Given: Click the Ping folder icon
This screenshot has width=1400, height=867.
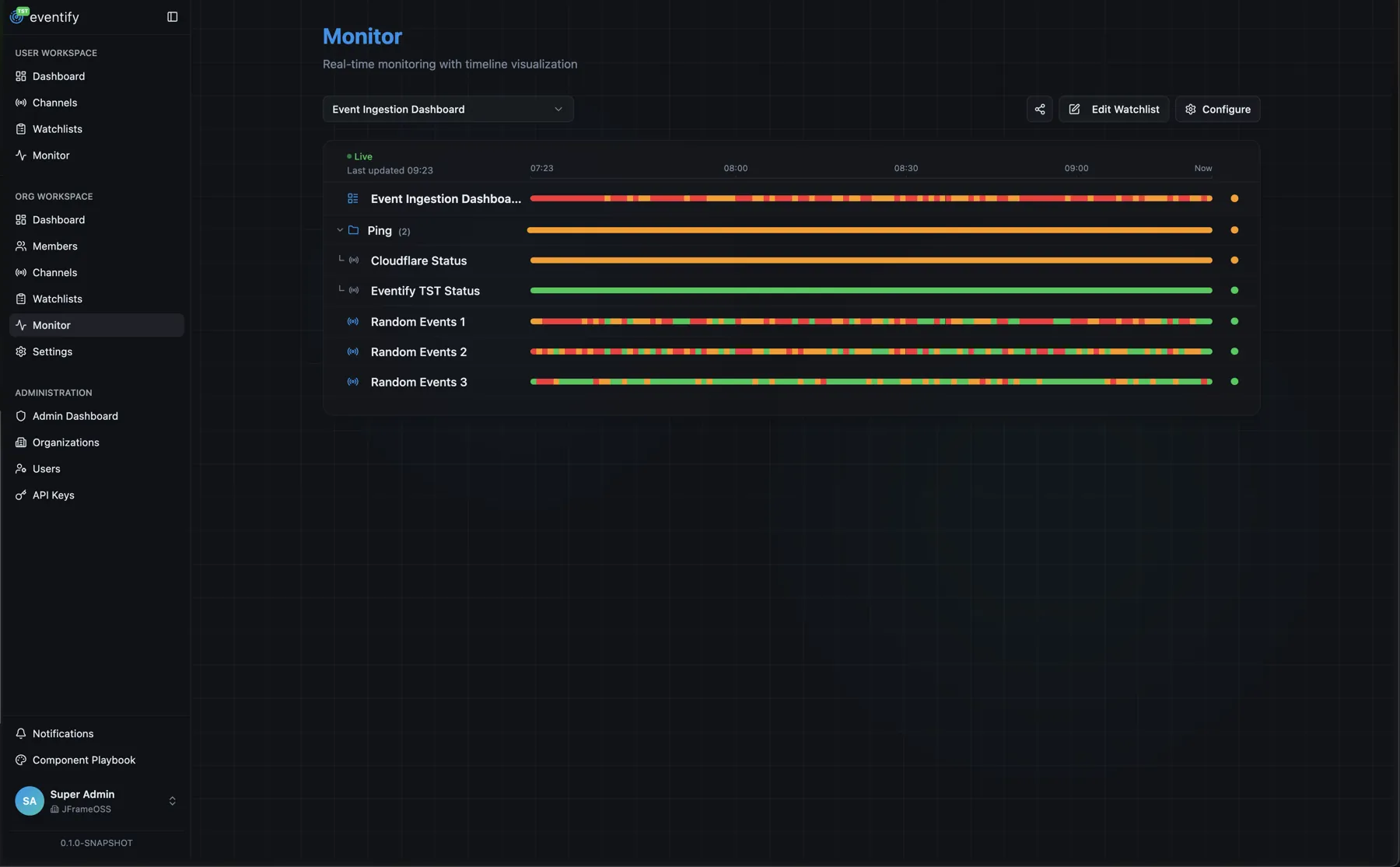Looking at the screenshot, I should point(353,230).
